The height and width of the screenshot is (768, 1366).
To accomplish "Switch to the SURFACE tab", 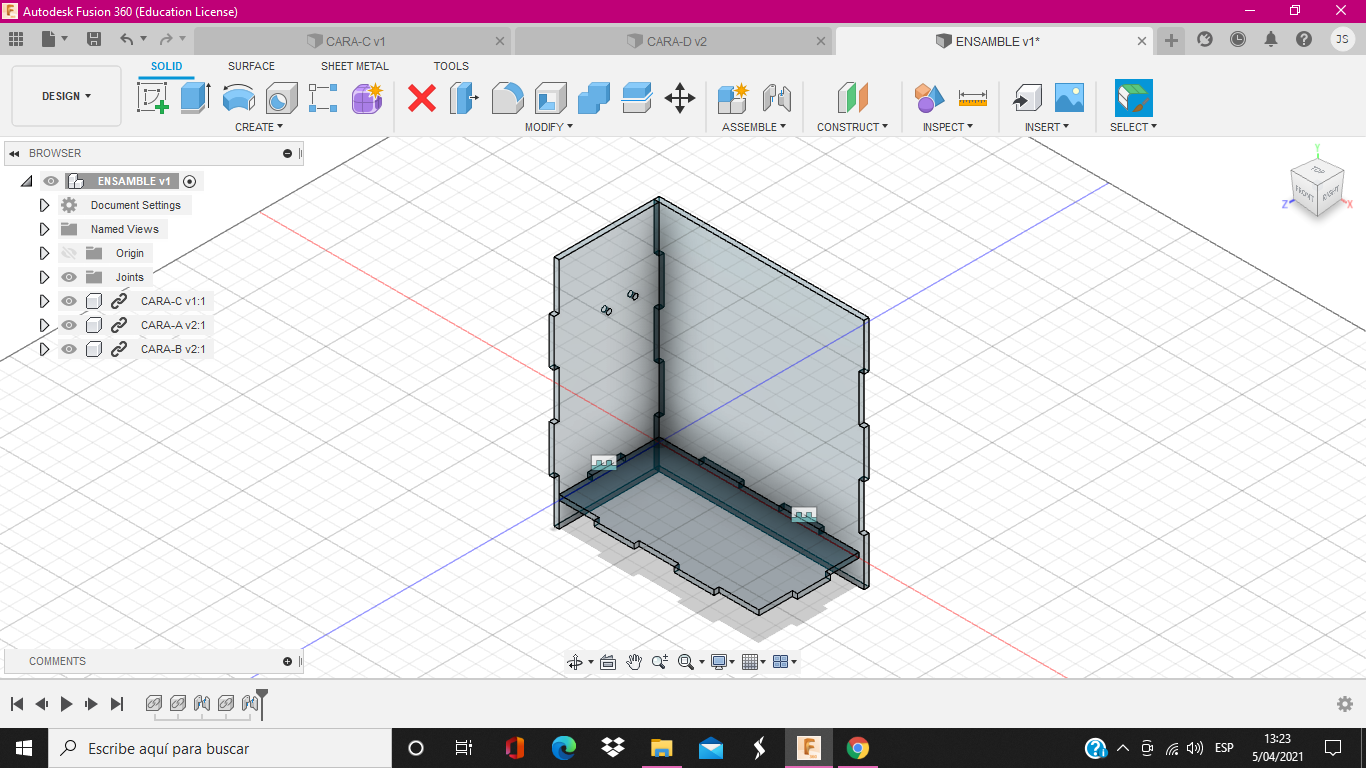I will pyautogui.click(x=251, y=66).
